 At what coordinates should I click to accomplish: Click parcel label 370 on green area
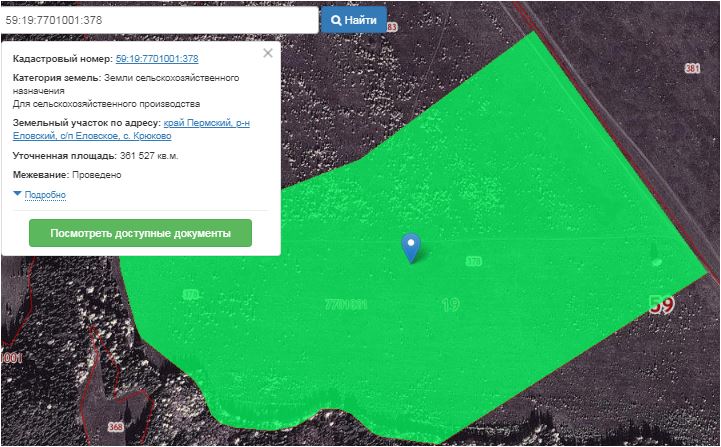(190, 295)
